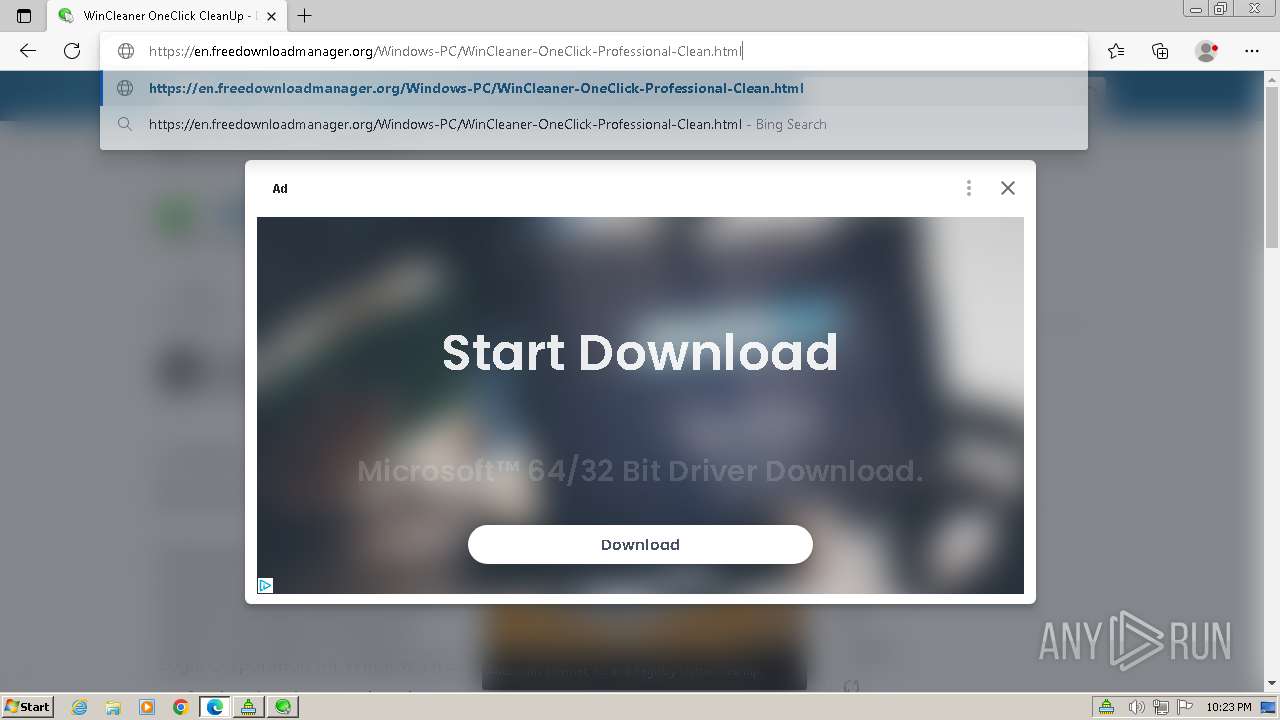Click the page vertical scrollbar
The height and width of the screenshot is (720, 1280).
pyautogui.click(x=1272, y=165)
